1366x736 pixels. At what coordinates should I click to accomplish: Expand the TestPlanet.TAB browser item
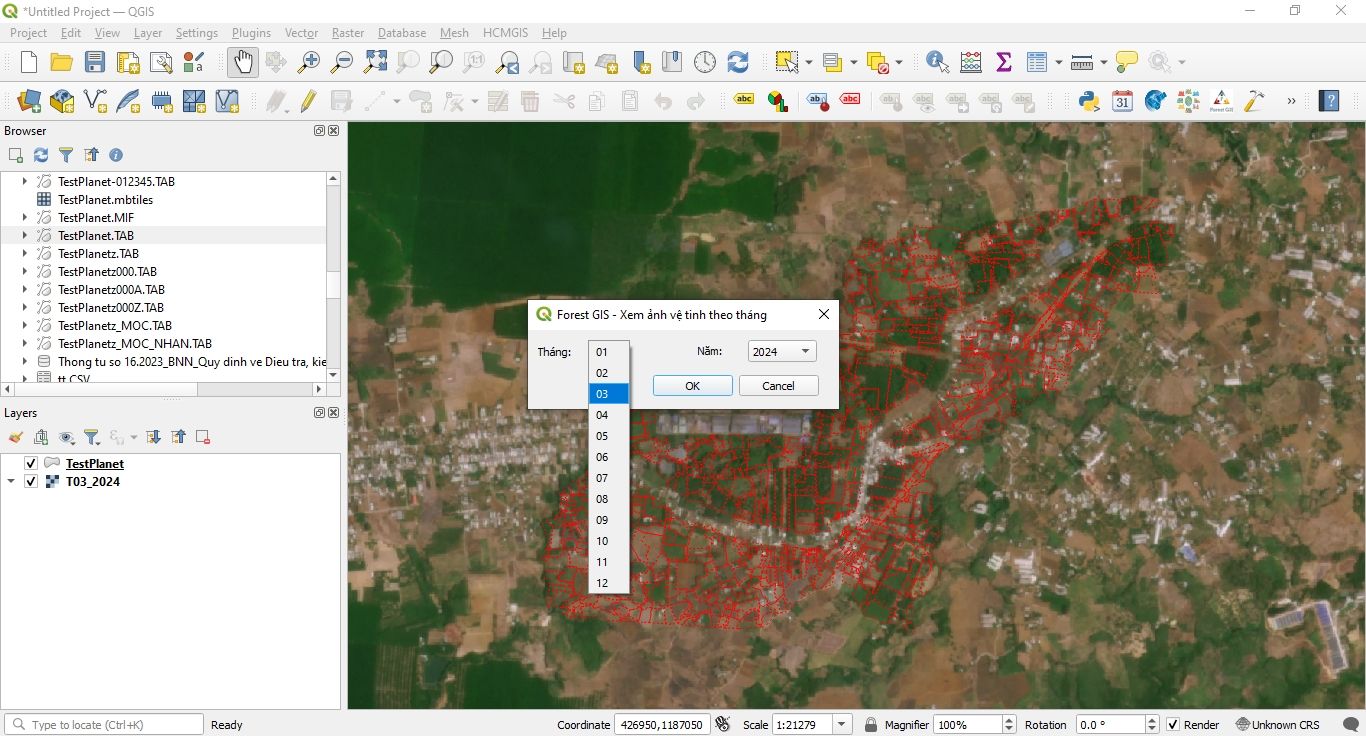[25, 236]
